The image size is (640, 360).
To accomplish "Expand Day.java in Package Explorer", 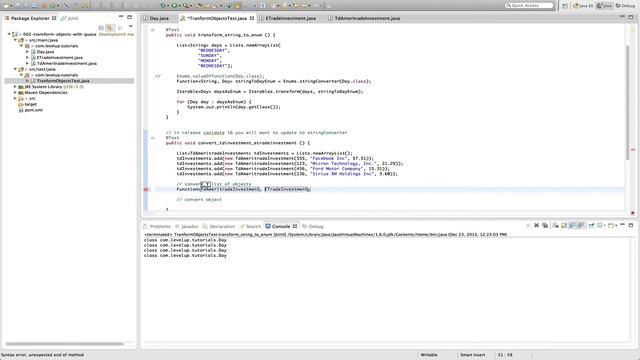I will tap(27, 52).
